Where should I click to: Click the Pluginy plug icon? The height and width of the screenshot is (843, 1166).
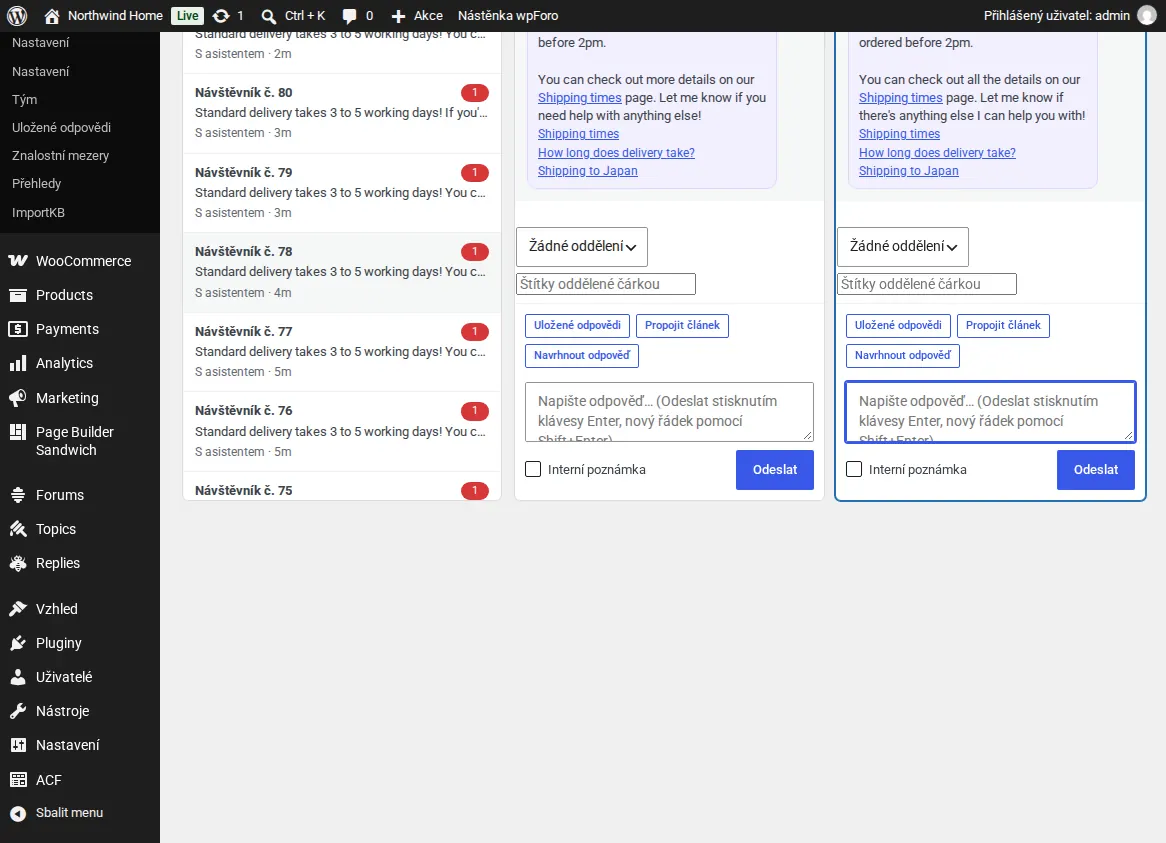[18, 643]
